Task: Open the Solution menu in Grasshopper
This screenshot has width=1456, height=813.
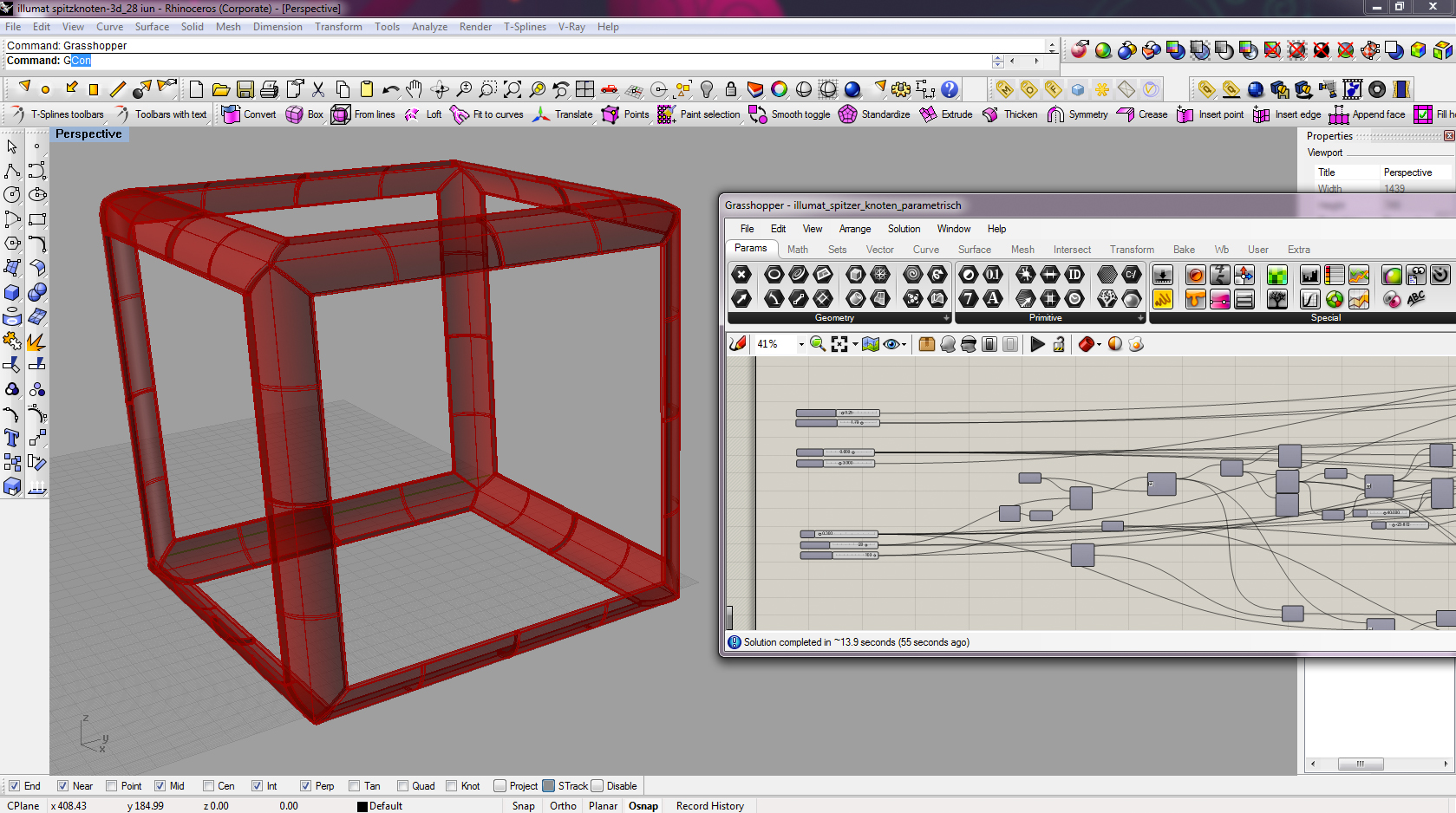Action: [x=904, y=229]
